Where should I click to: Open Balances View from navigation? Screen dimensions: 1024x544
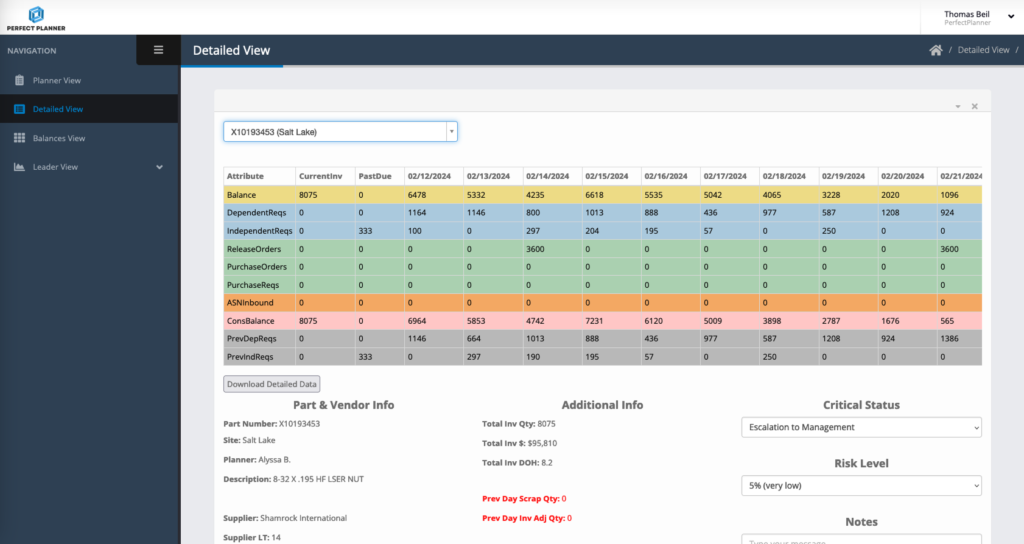[x=58, y=138]
